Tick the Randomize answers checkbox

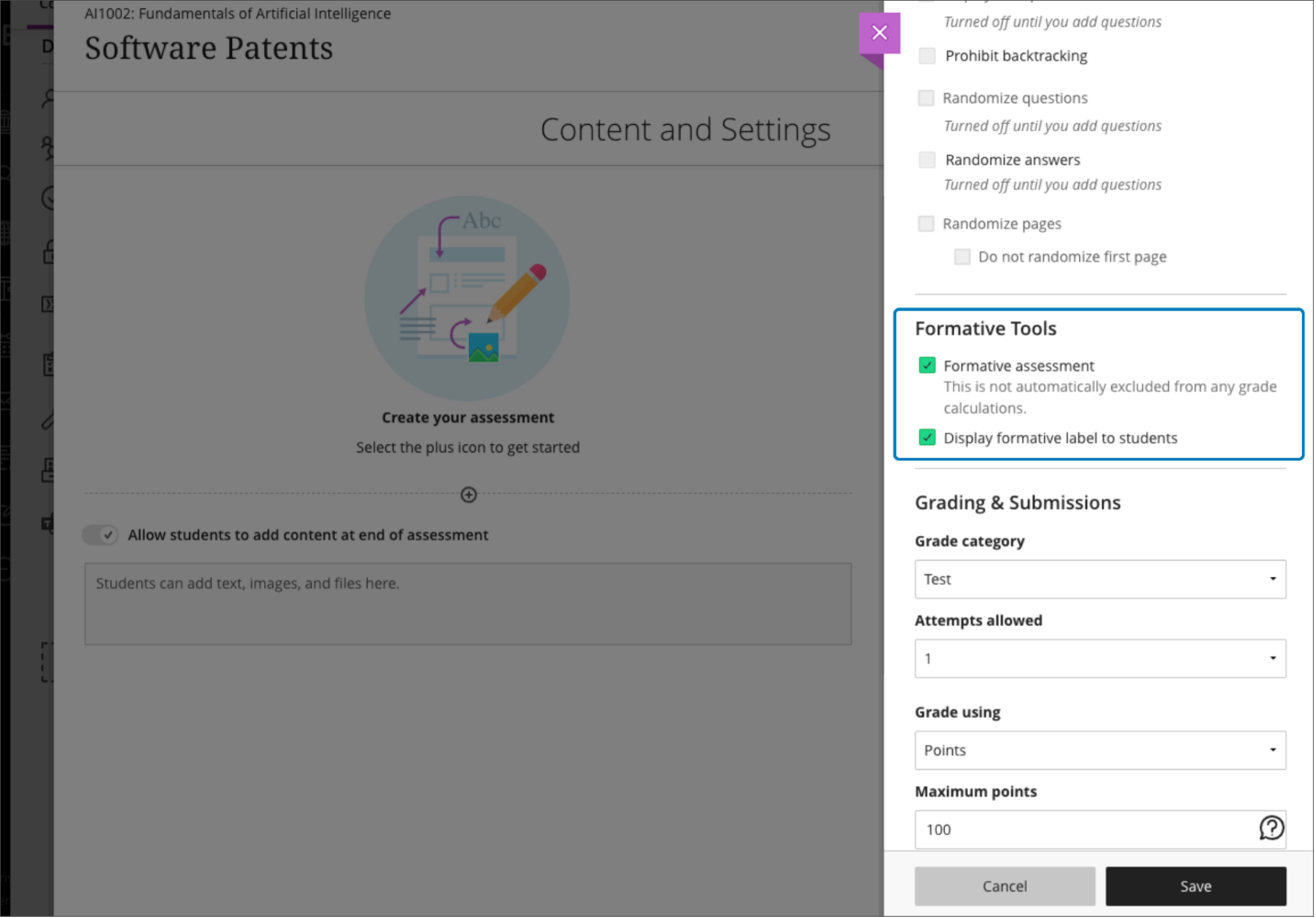click(x=927, y=160)
